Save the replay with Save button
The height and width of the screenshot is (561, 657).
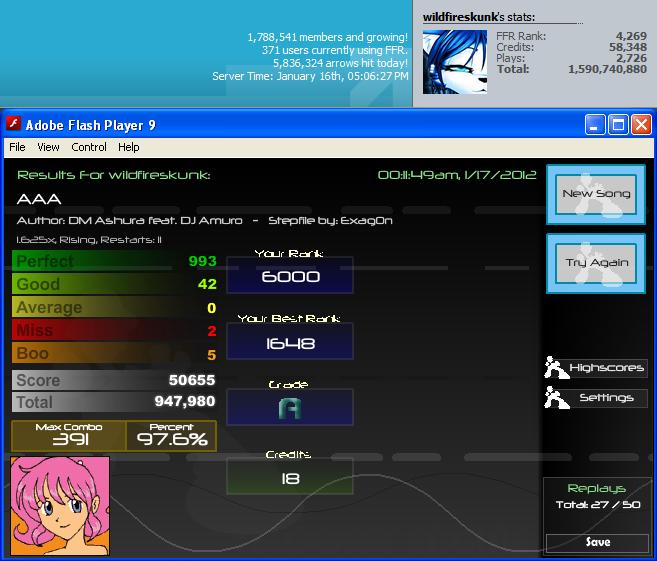598,542
